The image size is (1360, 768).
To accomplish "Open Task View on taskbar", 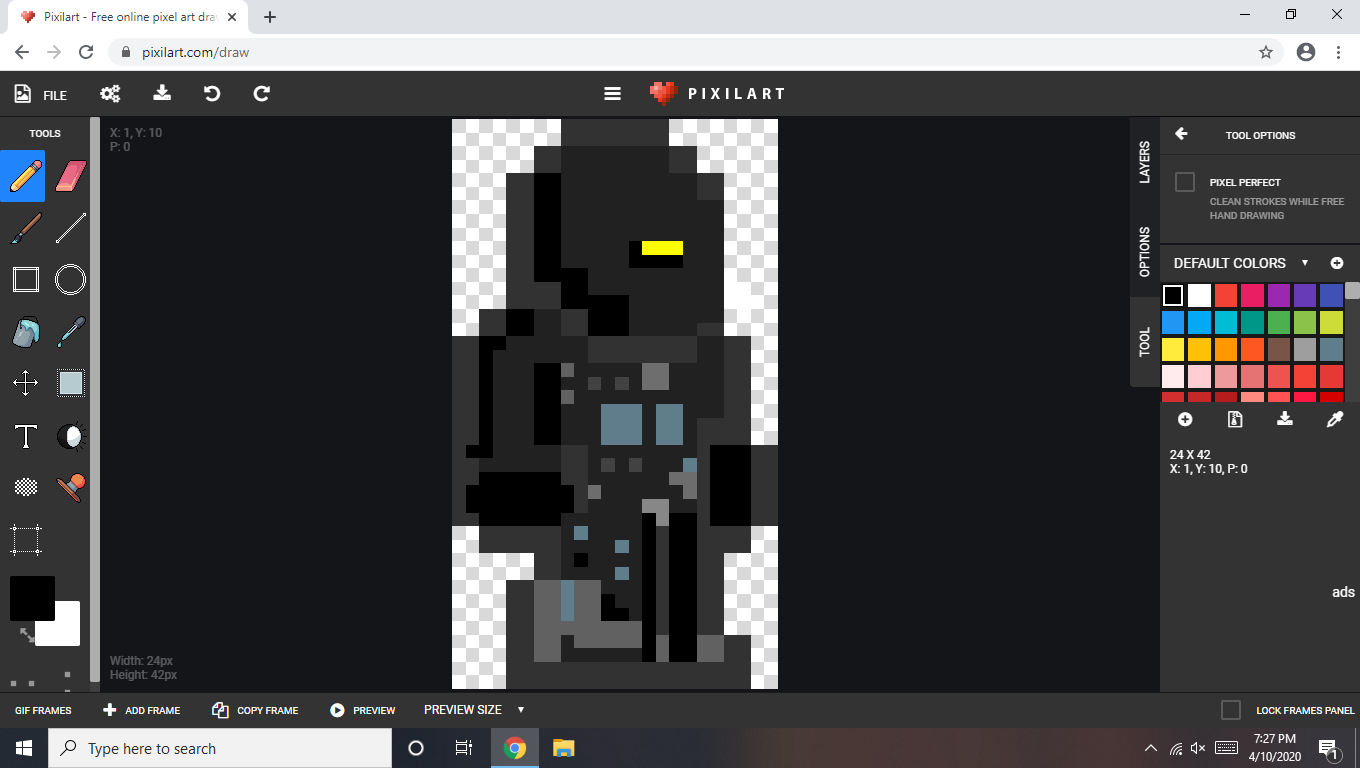I will 463,748.
